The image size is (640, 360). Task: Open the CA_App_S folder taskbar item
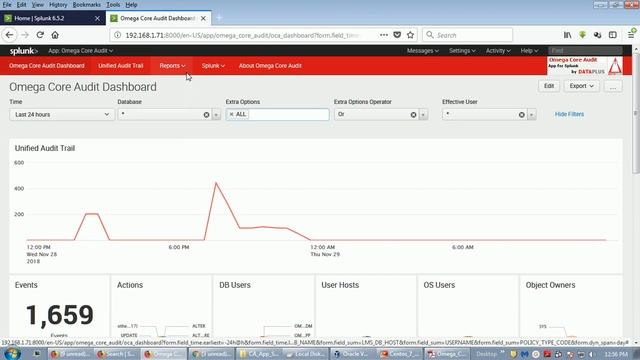pyautogui.click(x=259, y=354)
